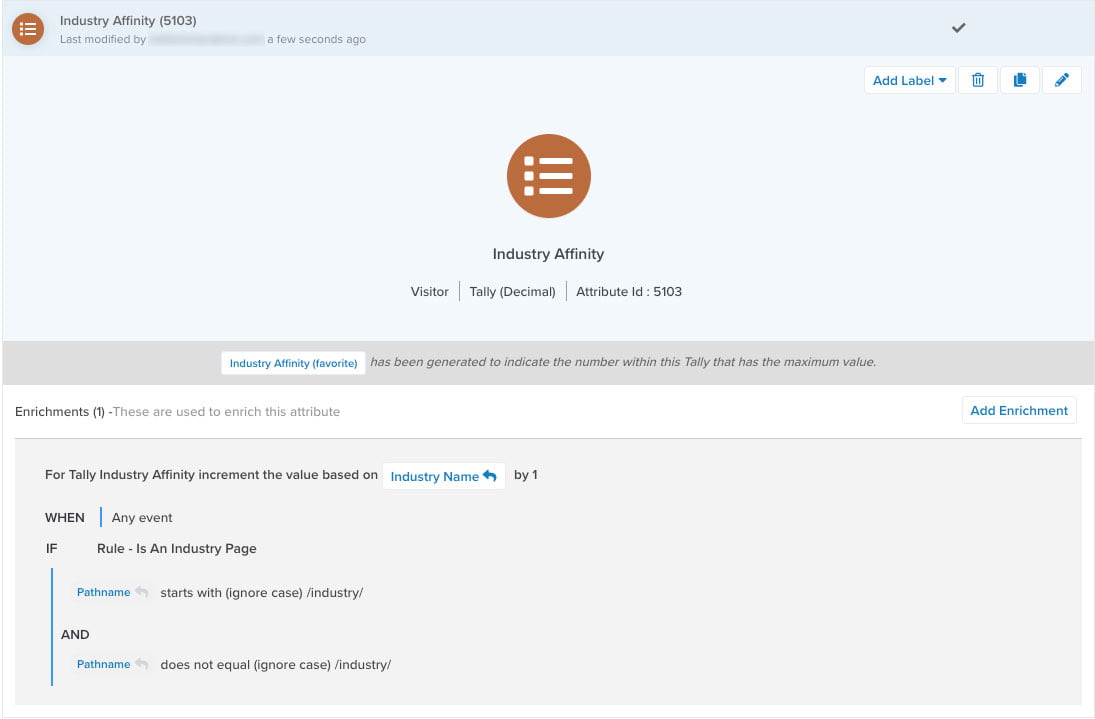Click the Enrichments (1) section heading
This screenshot has height=719, width=1095.
[x=59, y=411]
